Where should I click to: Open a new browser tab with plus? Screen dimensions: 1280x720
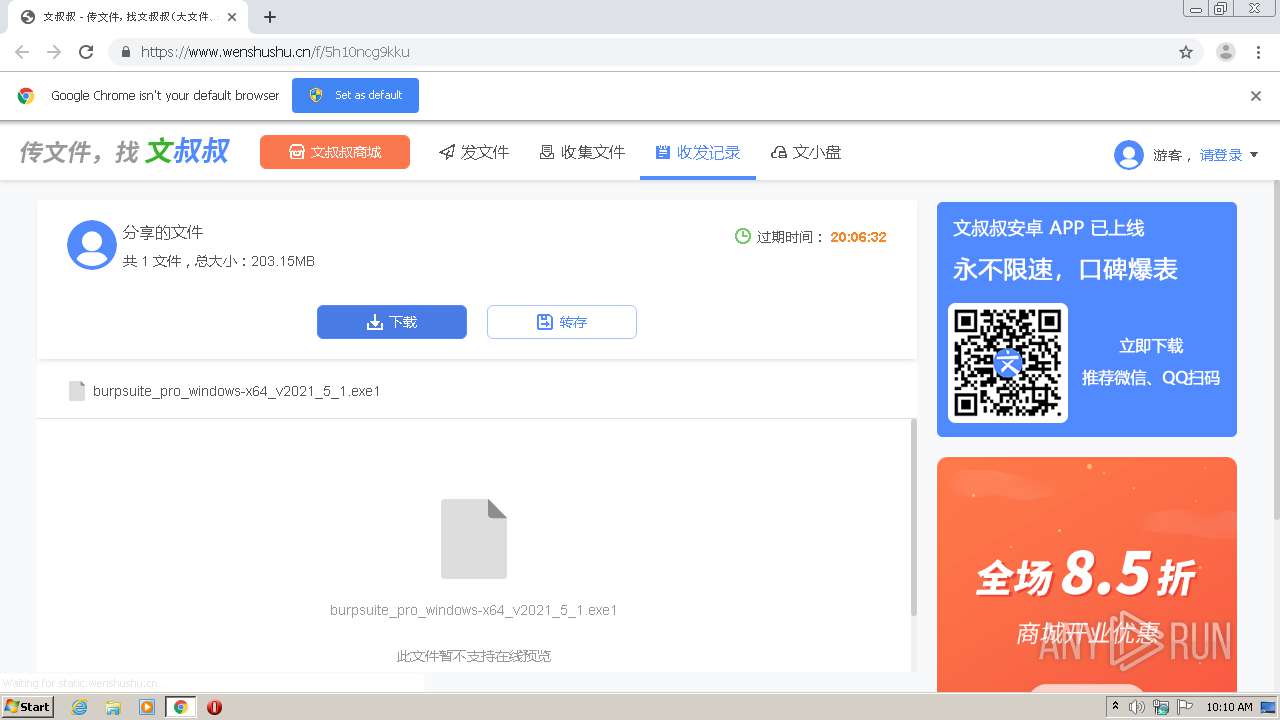[x=270, y=17]
